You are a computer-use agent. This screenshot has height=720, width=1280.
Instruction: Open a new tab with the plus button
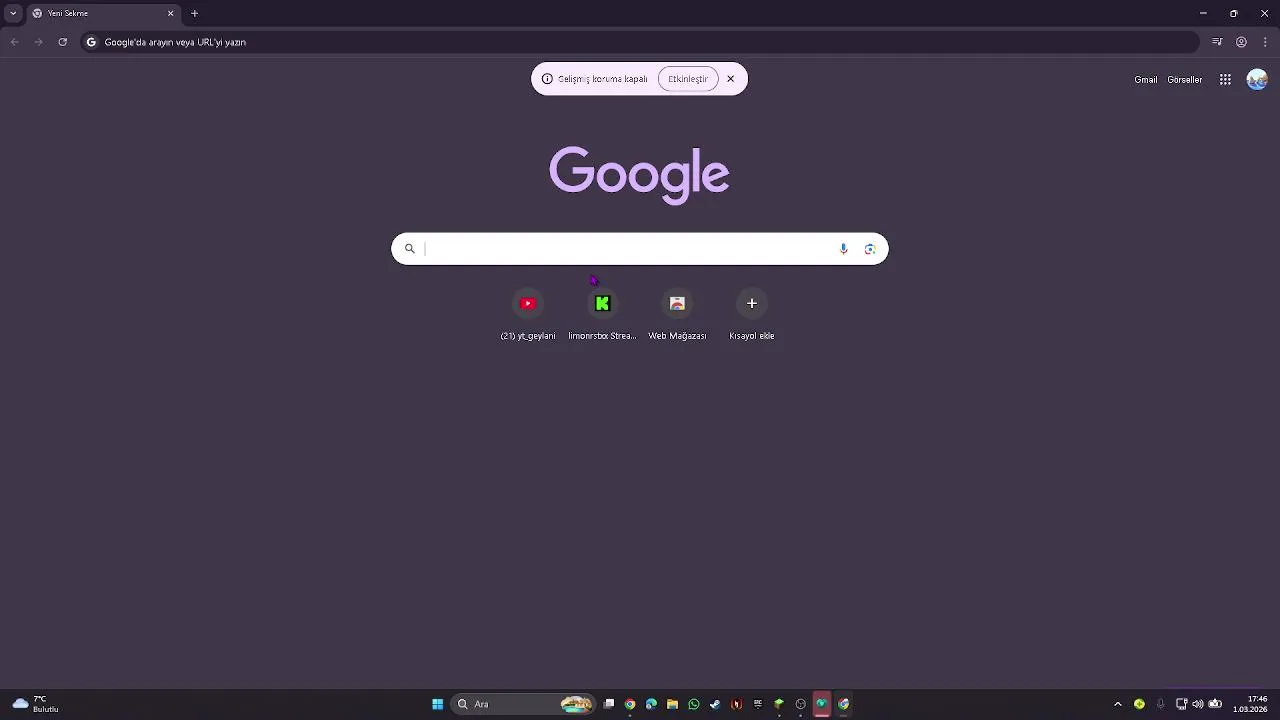tap(194, 13)
